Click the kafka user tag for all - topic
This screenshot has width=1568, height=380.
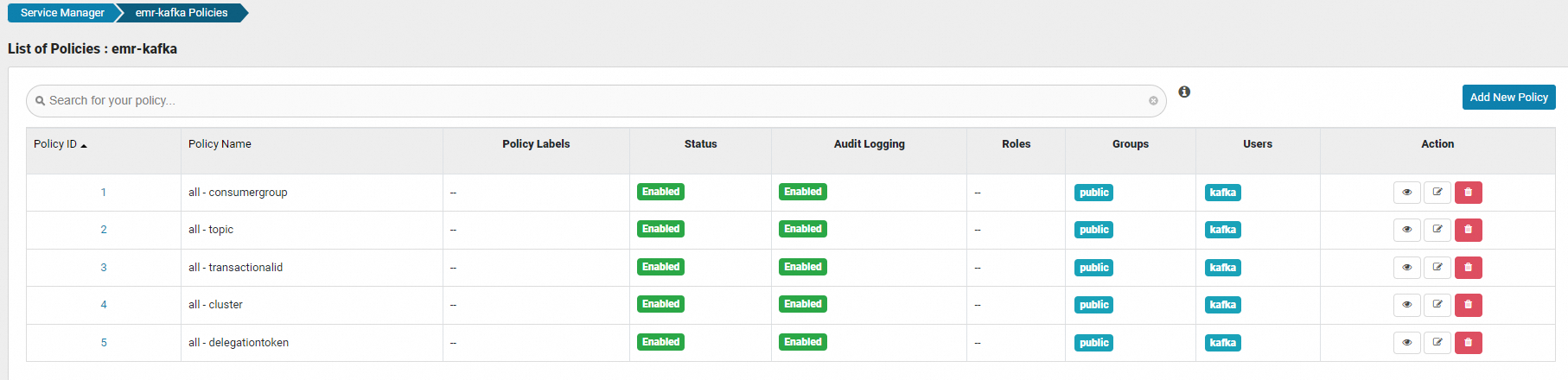pyautogui.click(x=1222, y=230)
